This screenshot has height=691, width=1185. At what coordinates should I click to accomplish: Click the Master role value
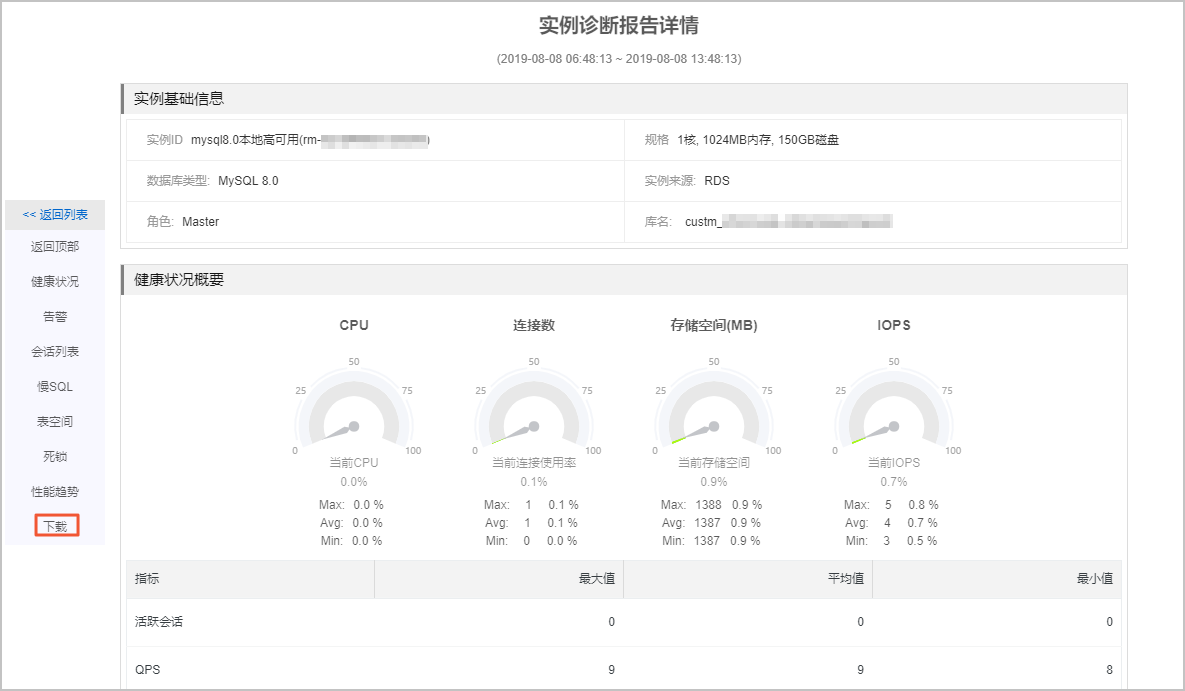point(200,222)
